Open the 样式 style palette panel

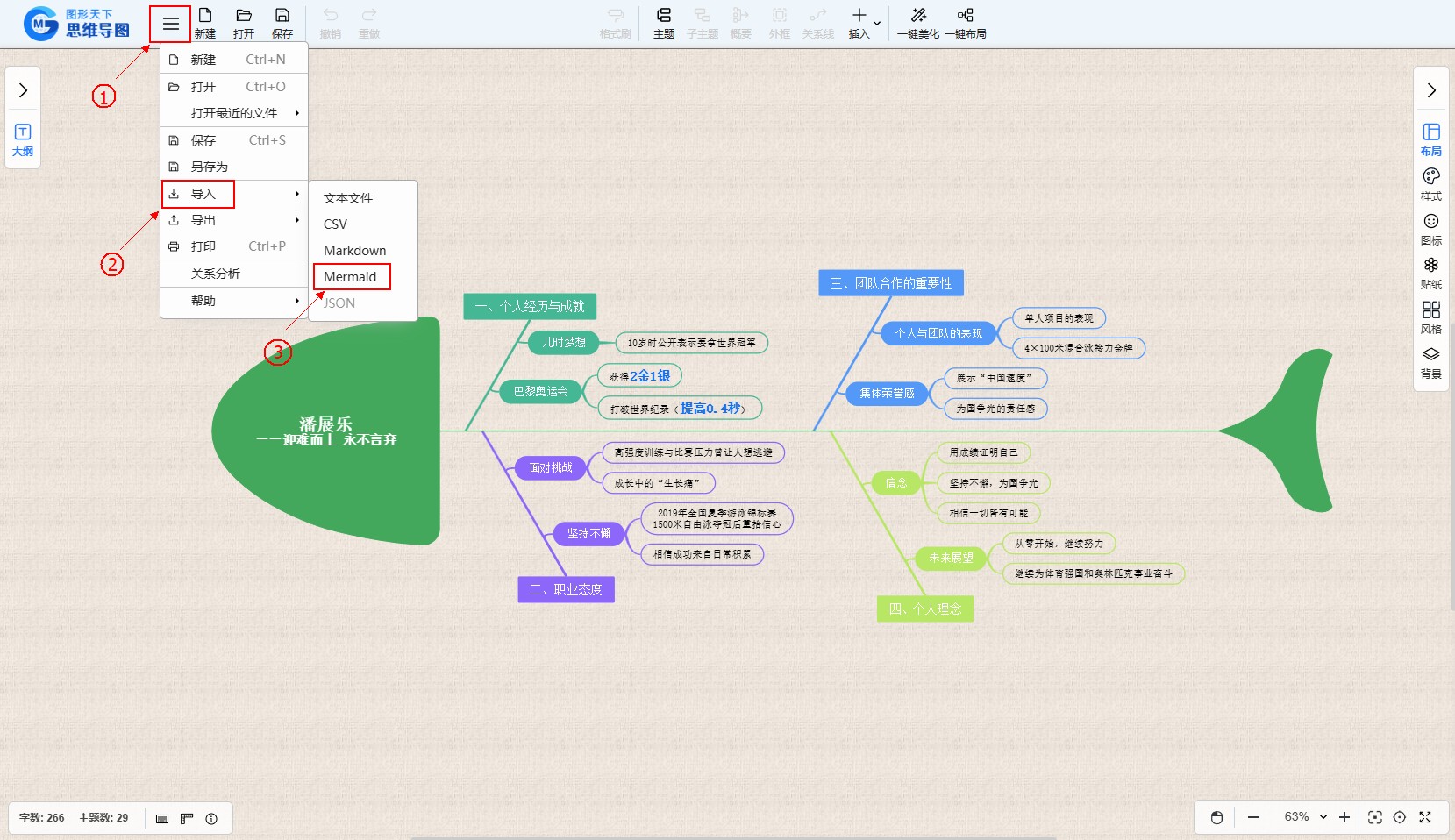[1430, 183]
